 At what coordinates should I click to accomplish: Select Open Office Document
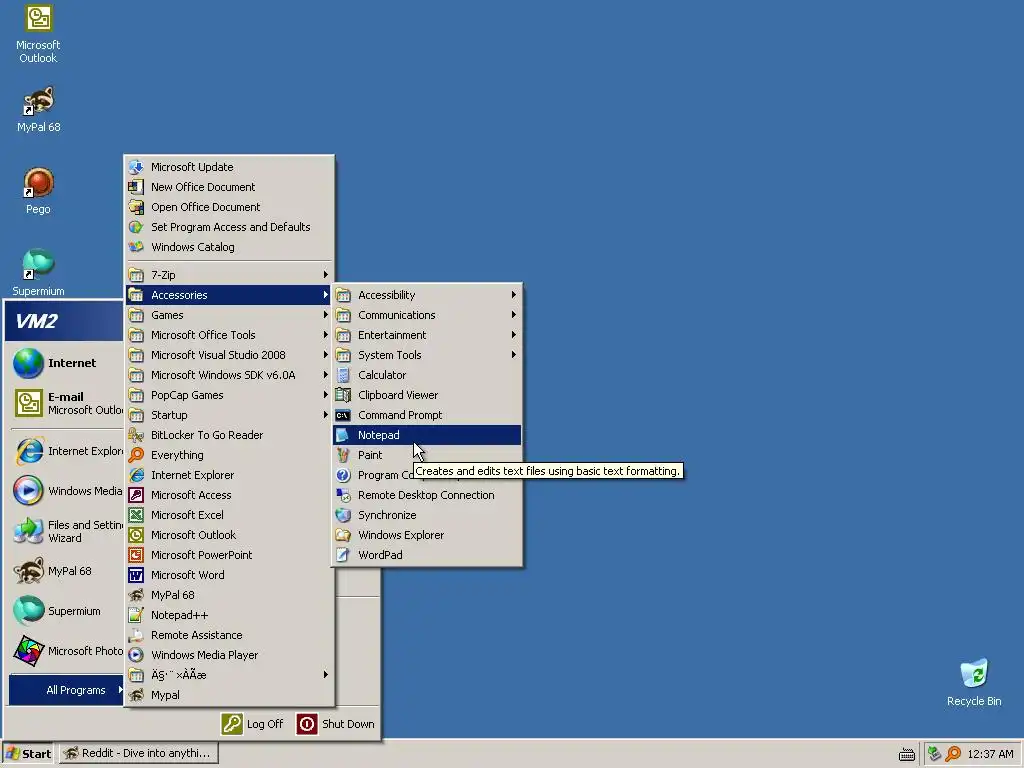click(x=229, y=207)
